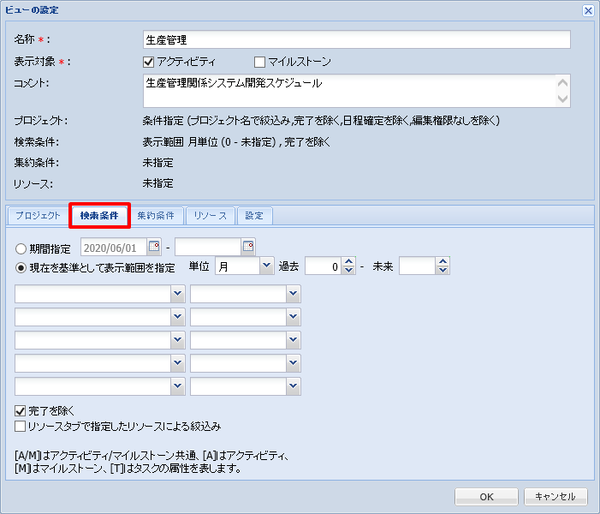Check the マイルストーン checkbox
600x514 pixels.
pyautogui.click(x=259, y=62)
